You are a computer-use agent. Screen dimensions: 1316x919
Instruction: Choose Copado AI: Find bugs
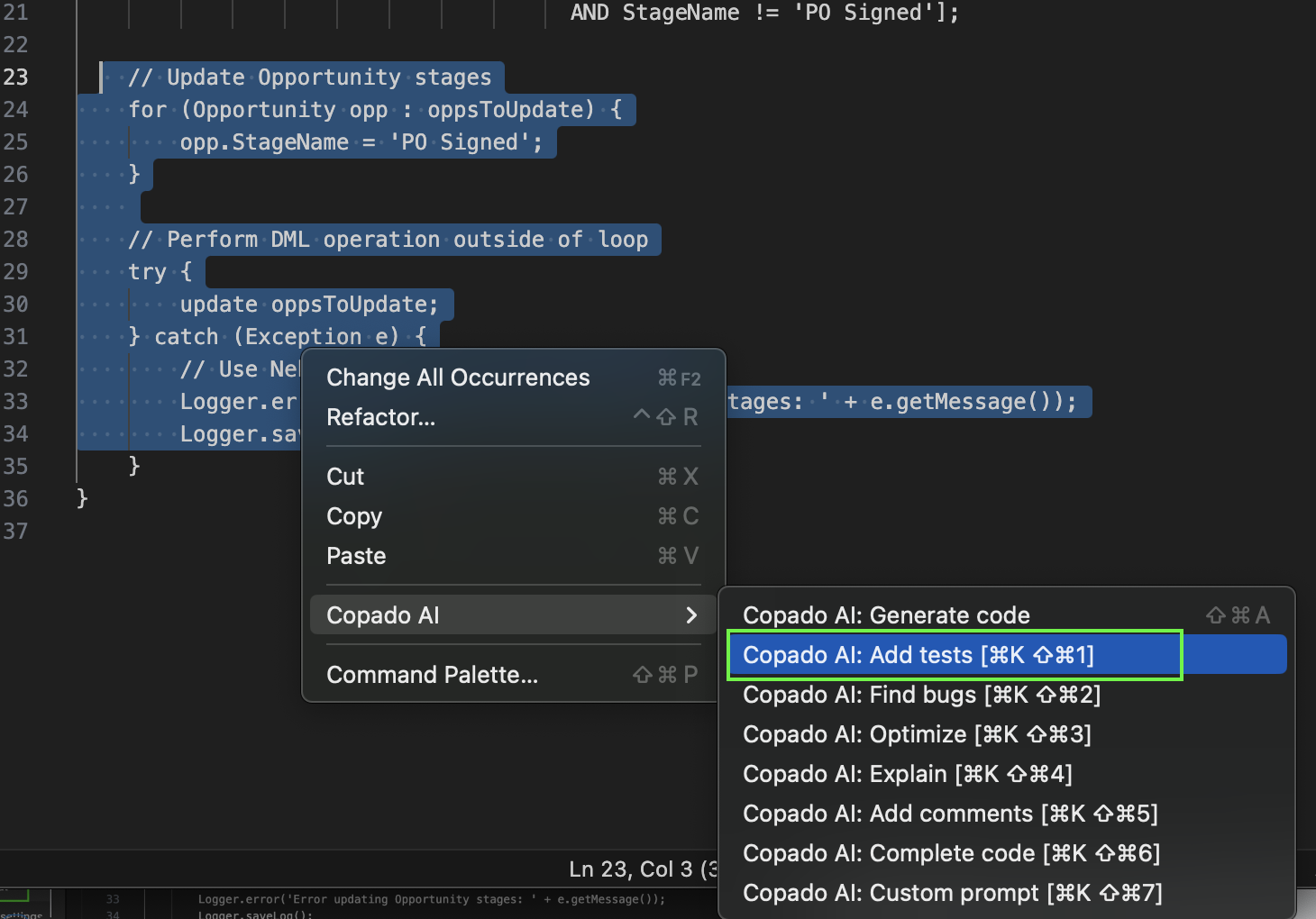pyautogui.click(x=921, y=695)
